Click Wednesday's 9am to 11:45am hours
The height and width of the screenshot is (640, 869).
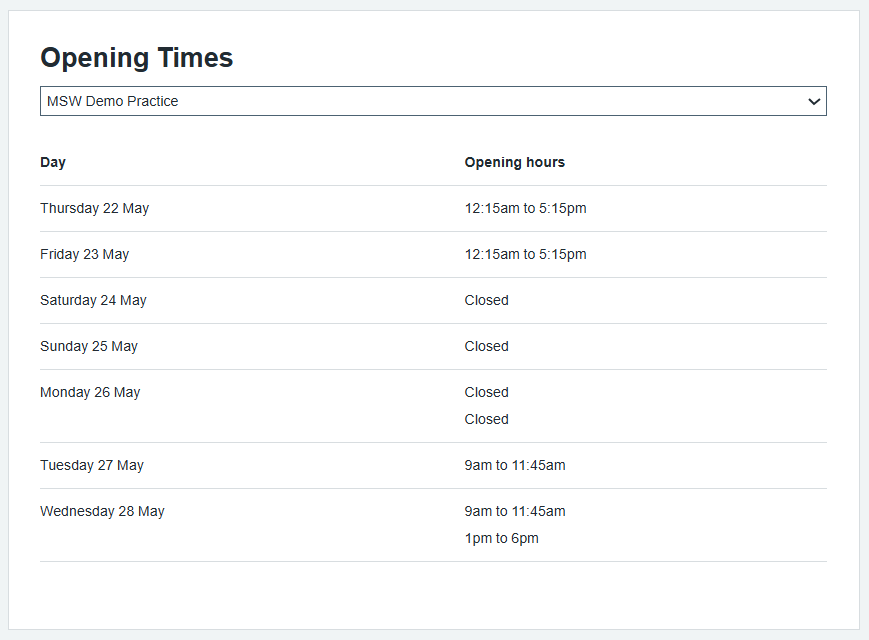(514, 511)
